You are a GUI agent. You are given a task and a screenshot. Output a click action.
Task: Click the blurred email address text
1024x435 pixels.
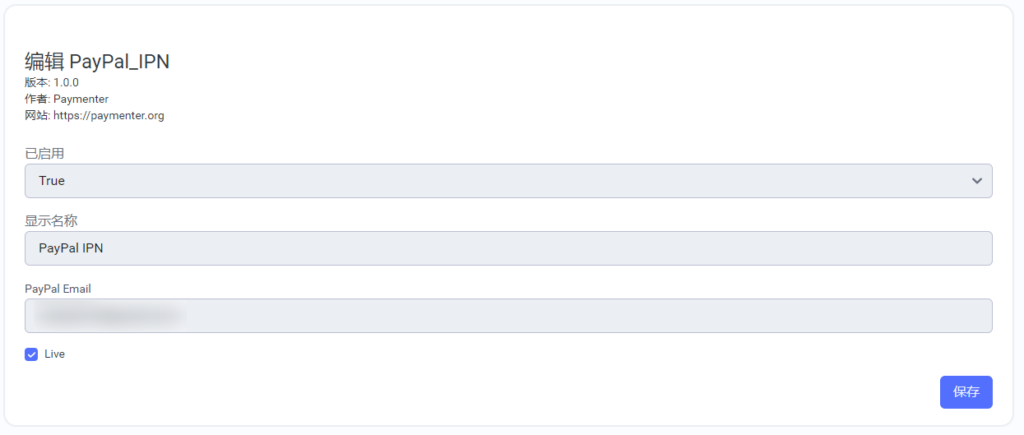(110, 316)
